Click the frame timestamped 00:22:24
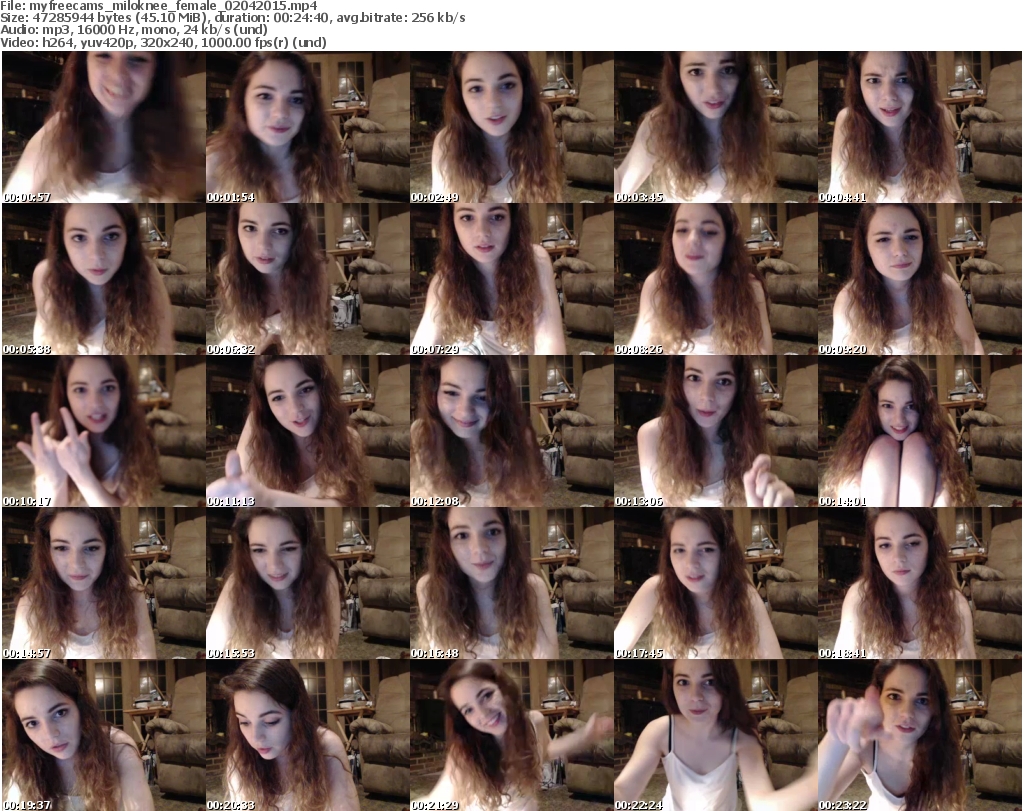Screen dimensions: 1024x811 click(x=715, y=735)
